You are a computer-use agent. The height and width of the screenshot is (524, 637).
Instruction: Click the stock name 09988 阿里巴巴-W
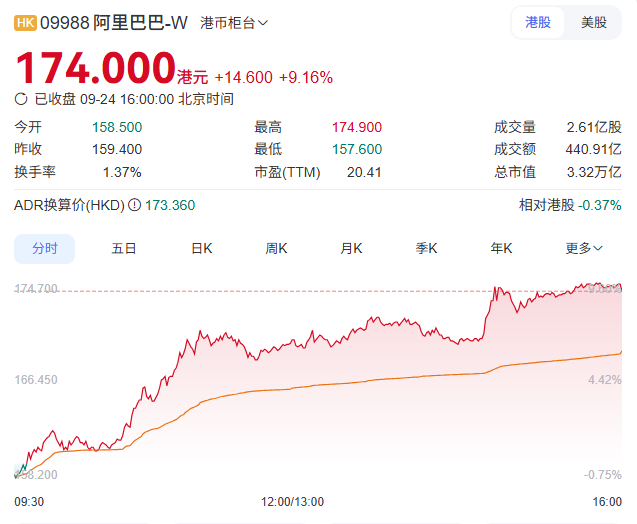pyautogui.click(x=113, y=22)
